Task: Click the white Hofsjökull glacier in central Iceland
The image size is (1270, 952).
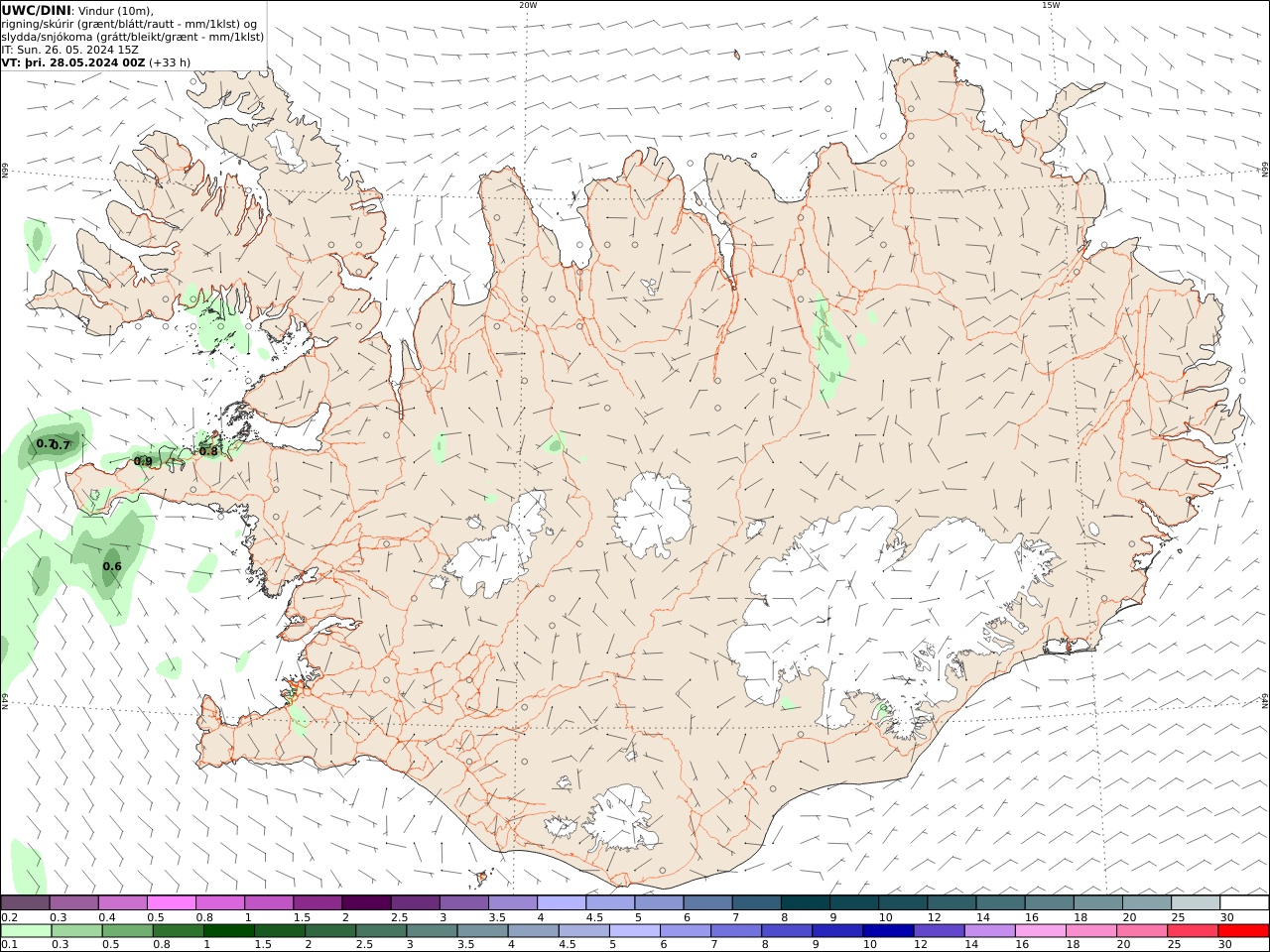Action: click(653, 513)
